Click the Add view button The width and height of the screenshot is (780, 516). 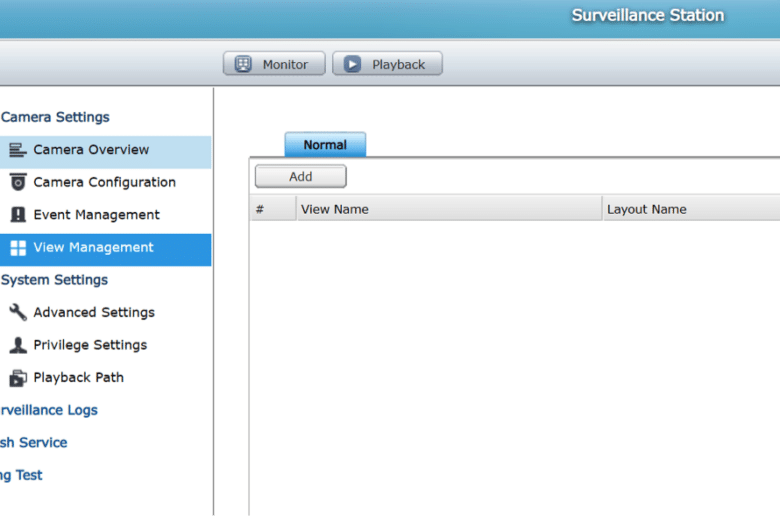click(x=300, y=177)
